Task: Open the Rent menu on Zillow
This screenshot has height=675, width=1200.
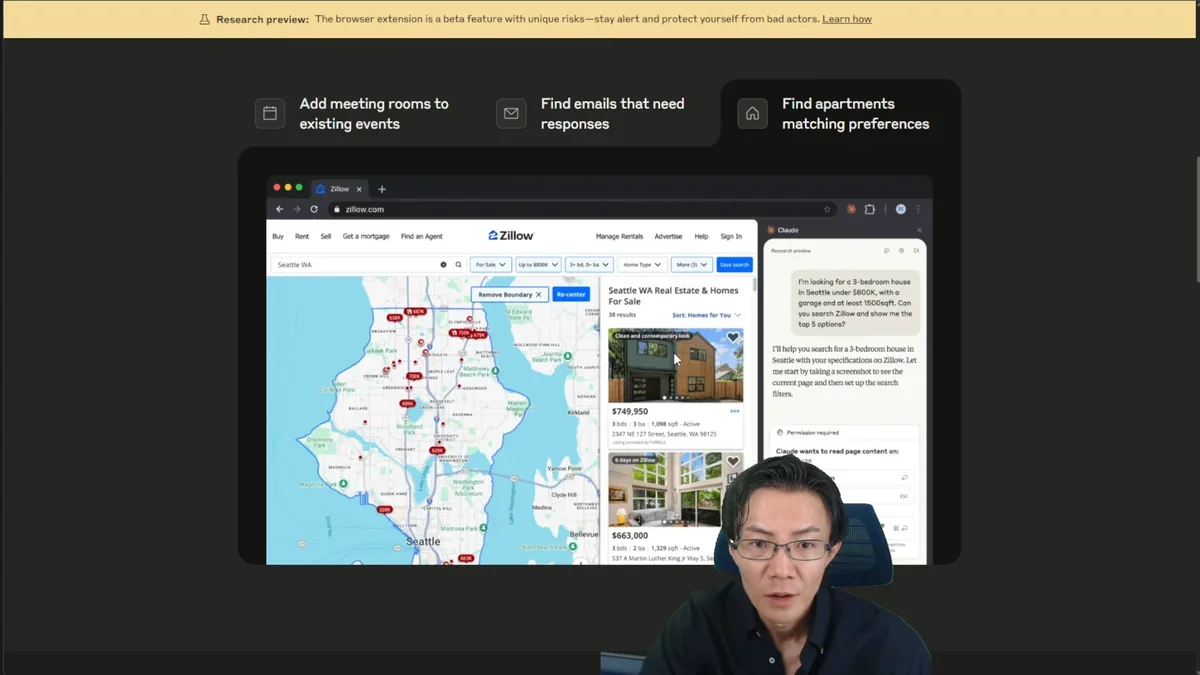Action: click(302, 237)
